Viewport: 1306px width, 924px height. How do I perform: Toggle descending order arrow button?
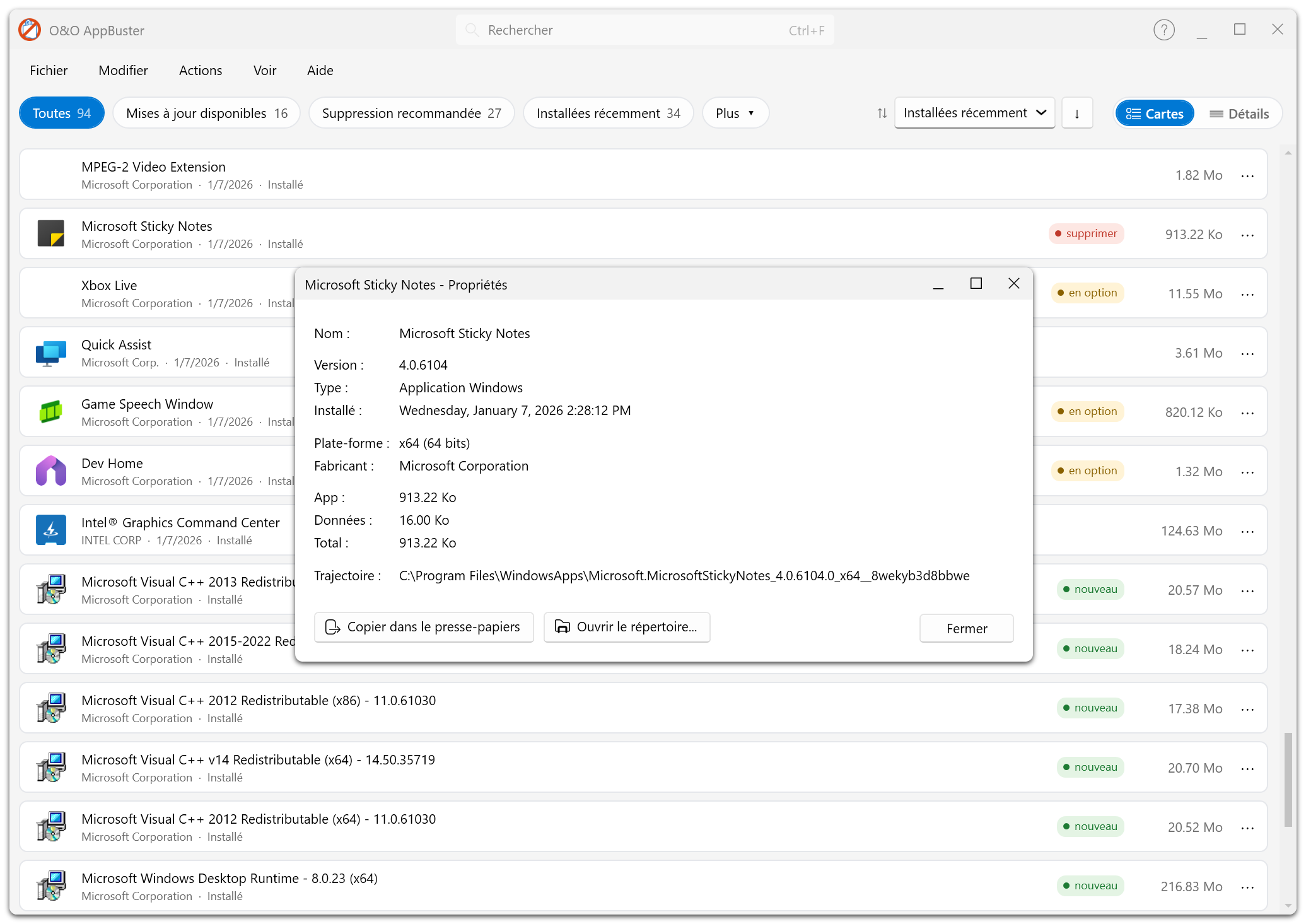click(x=1076, y=114)
